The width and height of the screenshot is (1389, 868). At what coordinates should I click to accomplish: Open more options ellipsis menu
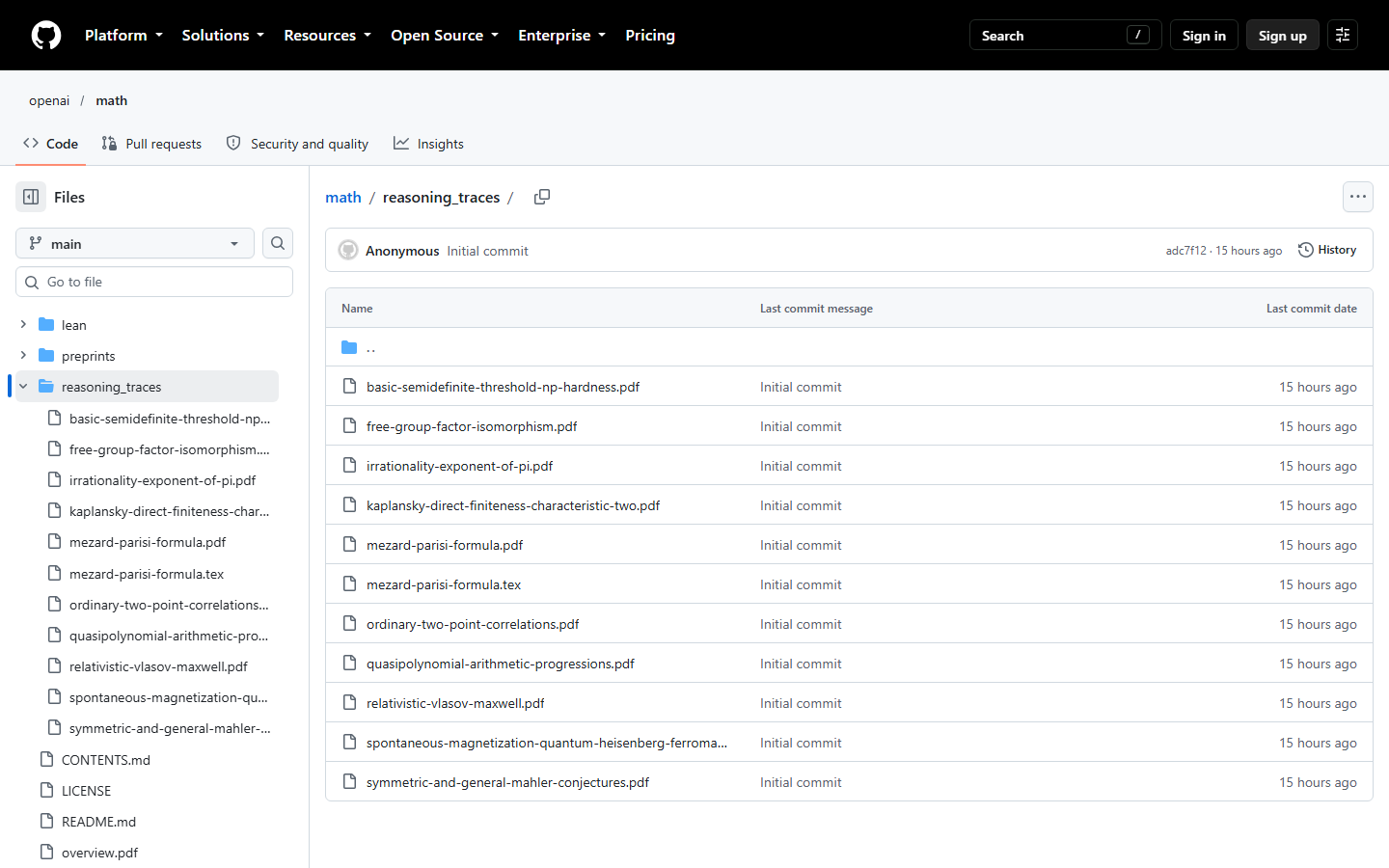pos(1358,197)
